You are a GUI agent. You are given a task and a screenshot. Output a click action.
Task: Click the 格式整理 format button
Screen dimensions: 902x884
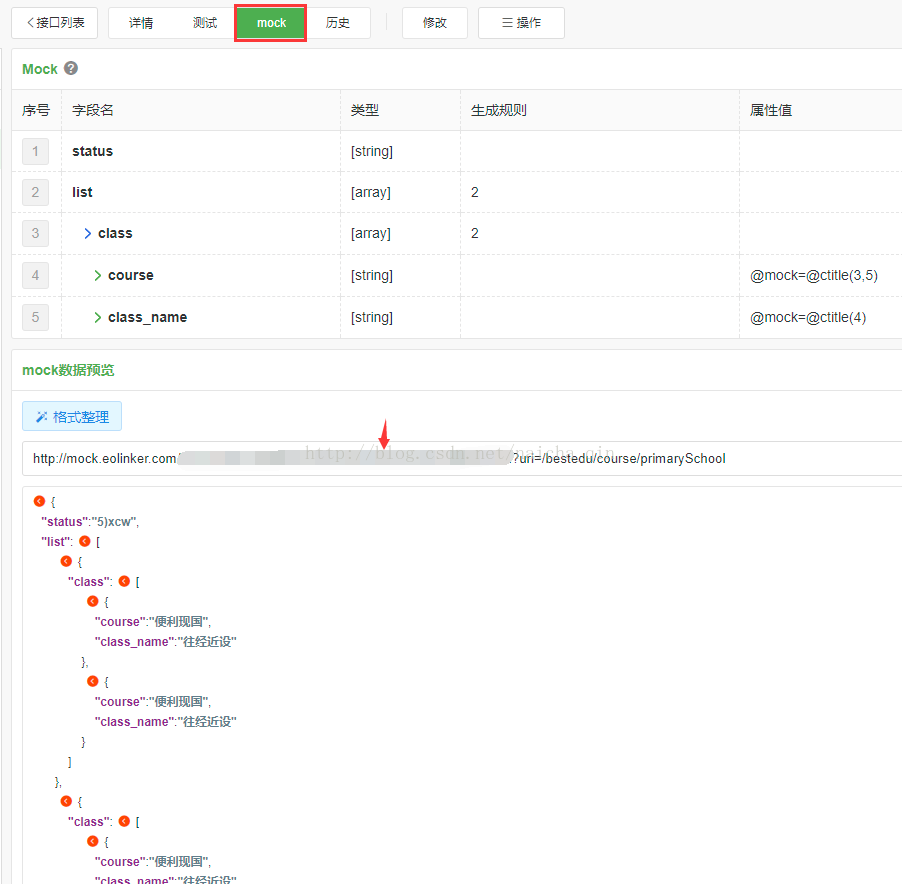(x=72, y=416)
